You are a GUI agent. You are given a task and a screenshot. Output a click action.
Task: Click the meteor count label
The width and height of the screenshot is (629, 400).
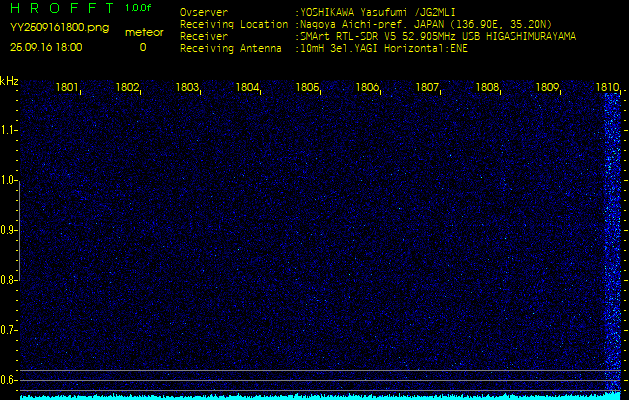tap(142, 32)
